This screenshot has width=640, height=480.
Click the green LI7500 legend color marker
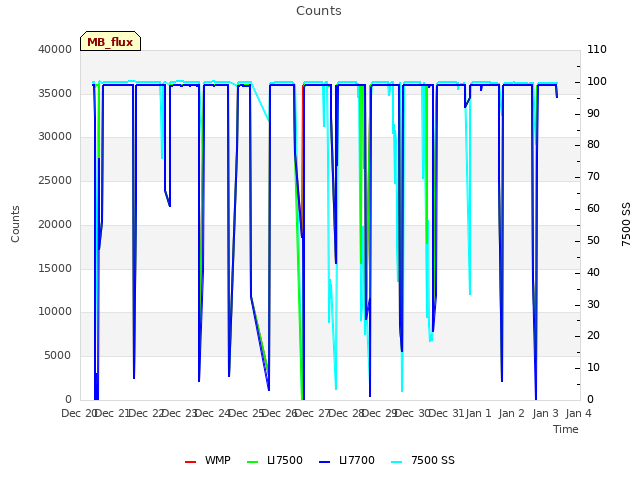[x=253, y=462]
